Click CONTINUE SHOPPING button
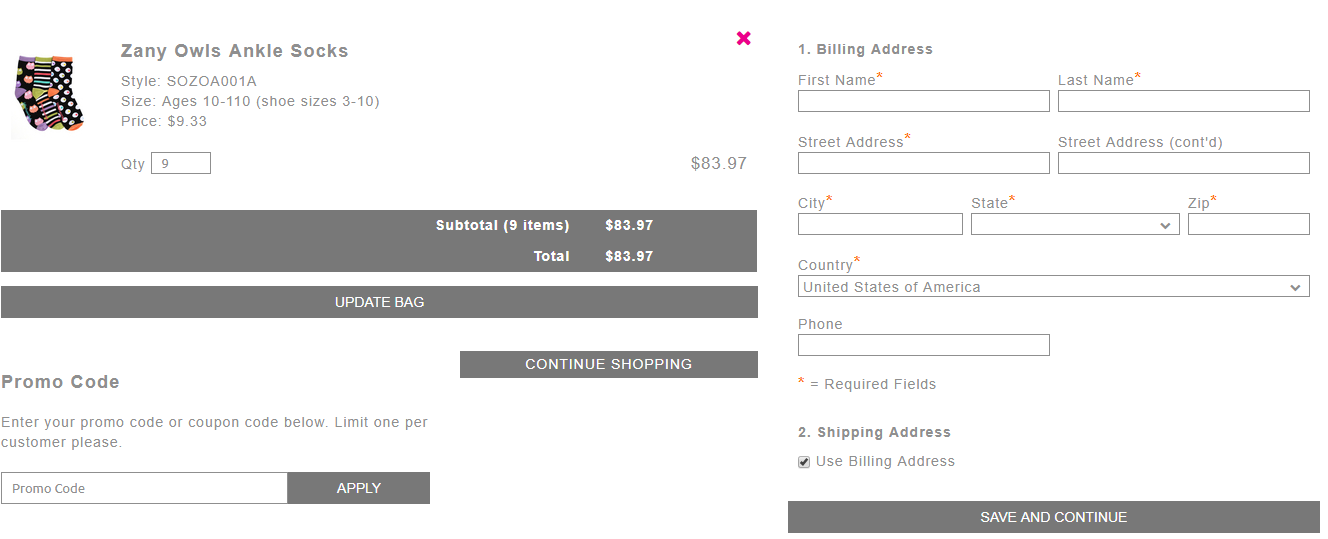The height and width of the screenshot is (539, 1328). pos(609,364)
